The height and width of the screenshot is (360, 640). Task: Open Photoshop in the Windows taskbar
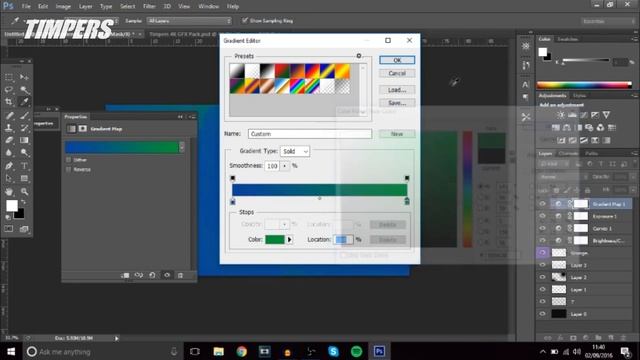pyautogui.click(x=379, y=351)
